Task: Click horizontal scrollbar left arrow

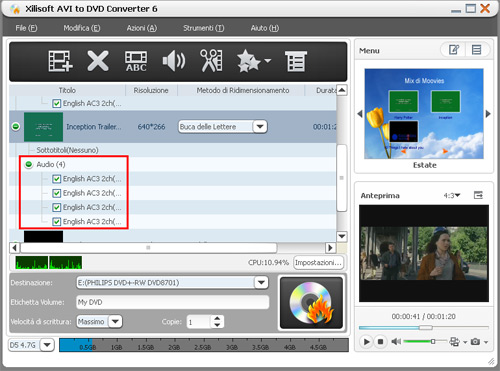Action: click(14, 248)
